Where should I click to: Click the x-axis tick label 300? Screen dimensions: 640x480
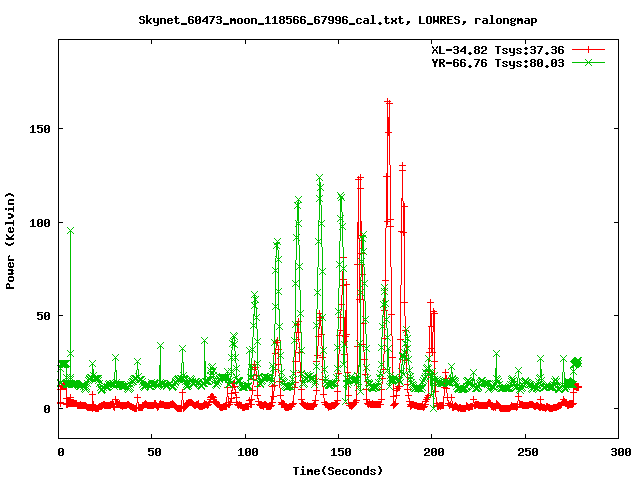[621, 452]
